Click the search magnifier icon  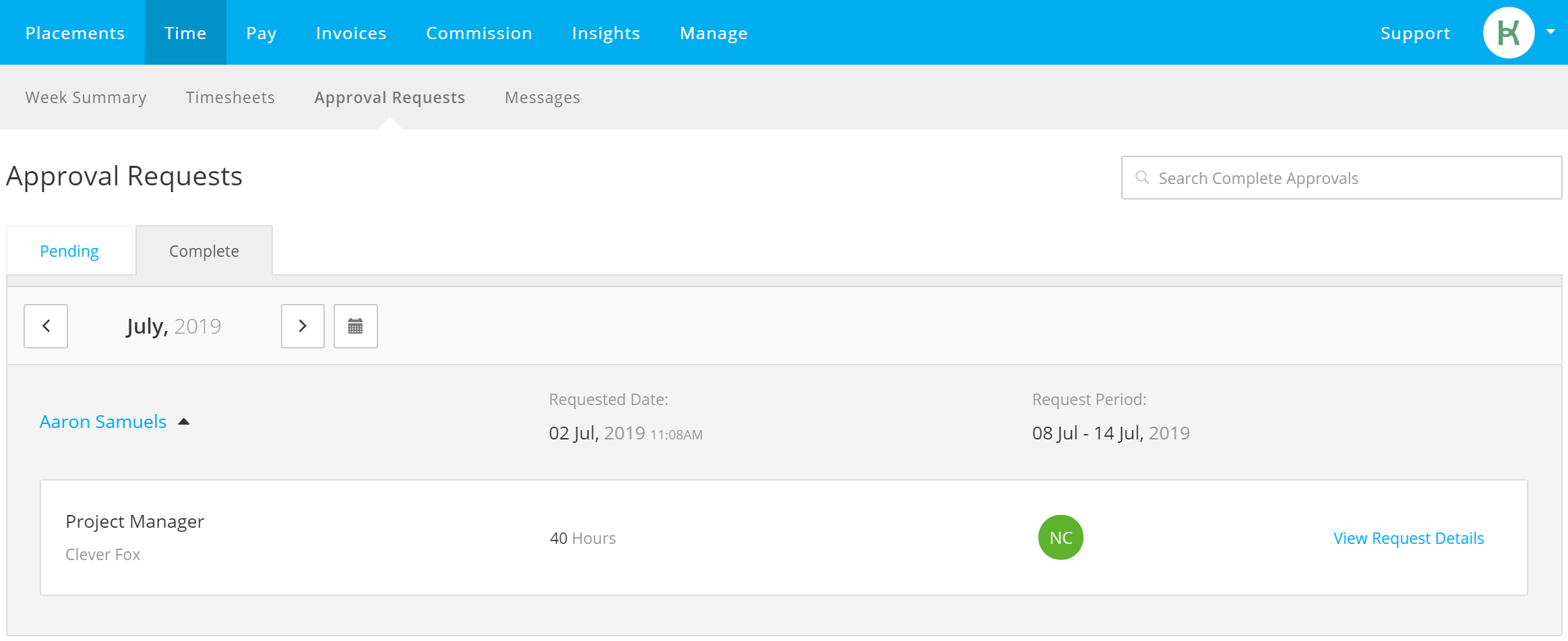tap(1142, 177)
